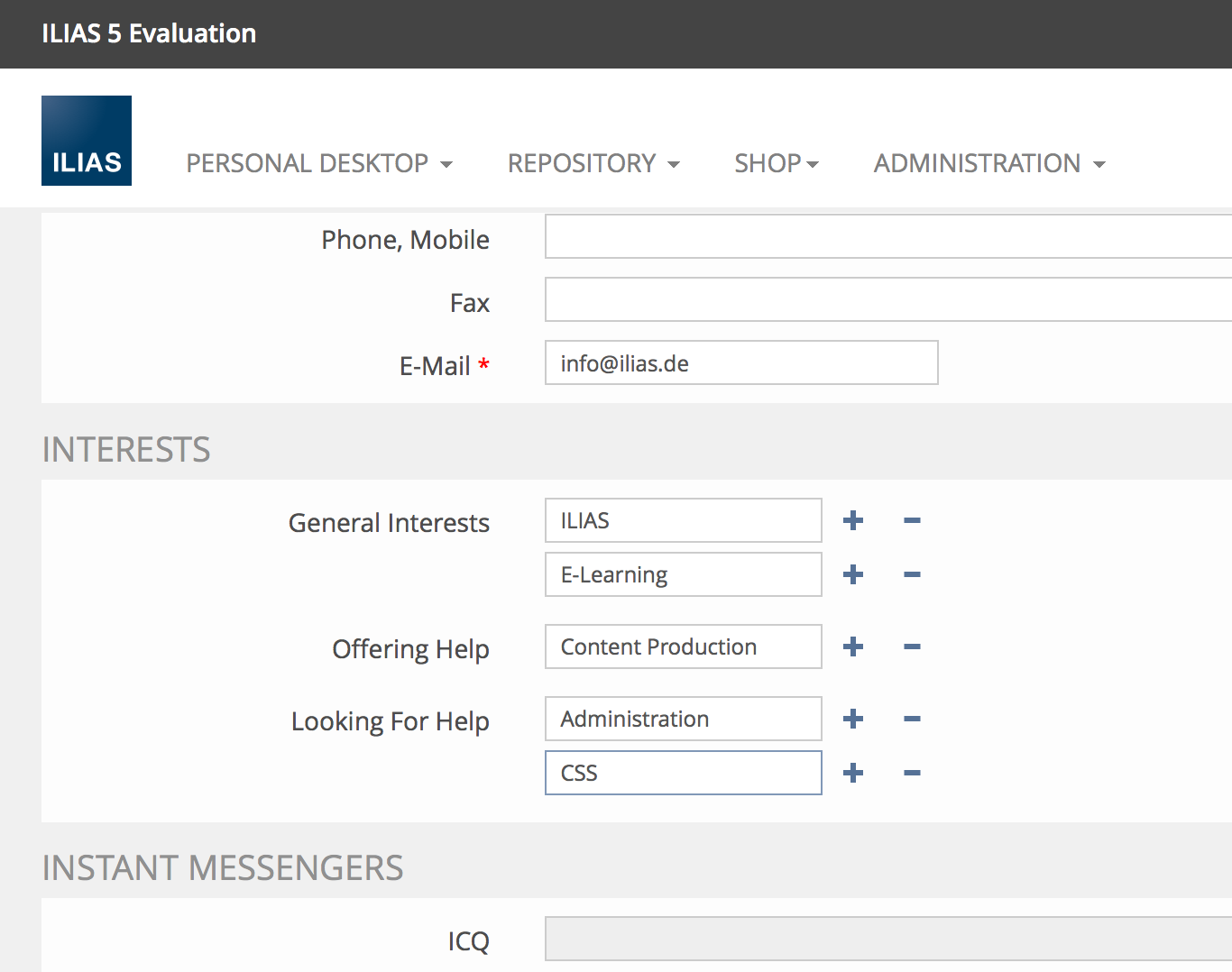
Task: Add field after E-Learning interest entry
Action: click(x=852, y=574)
